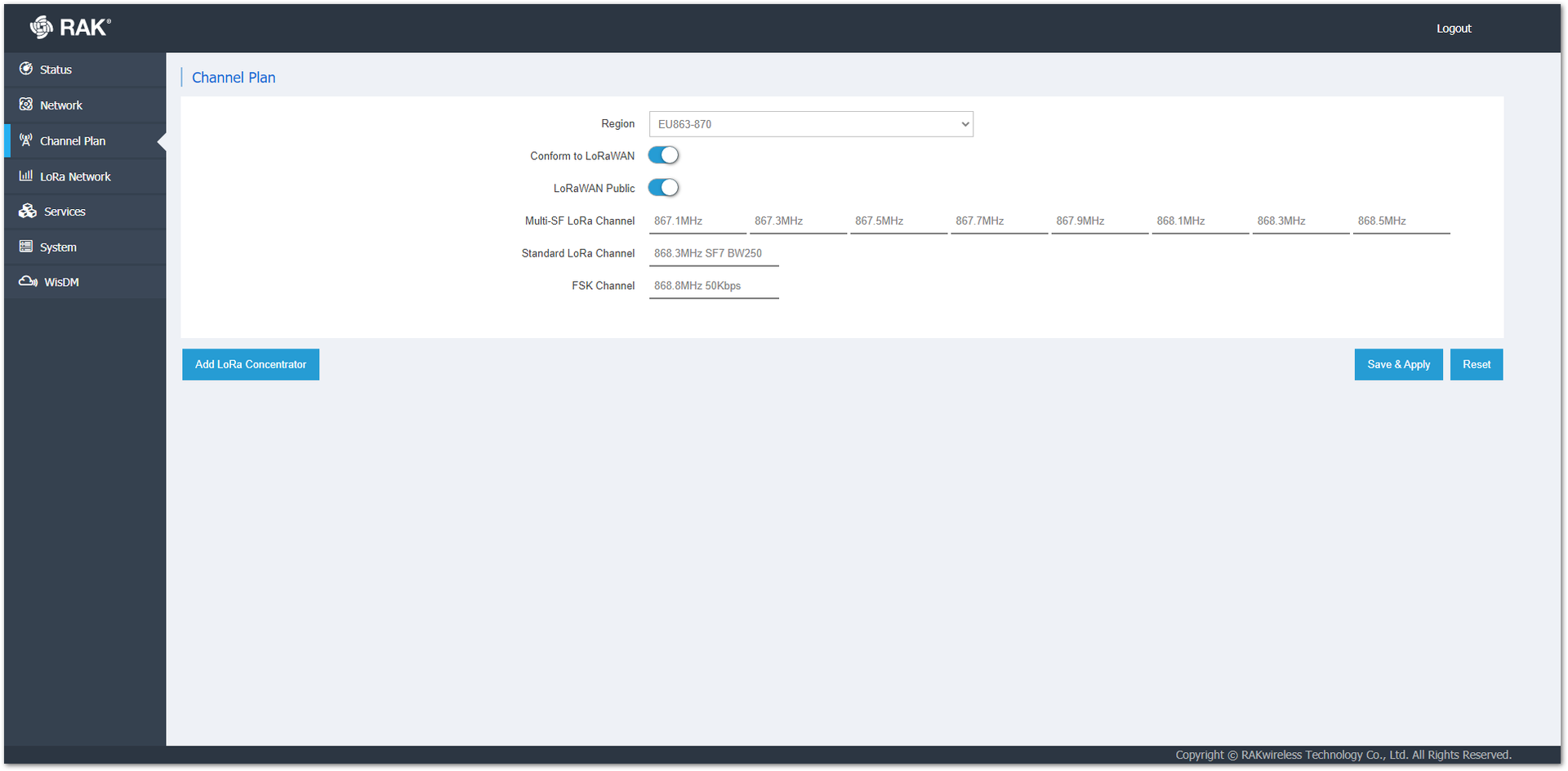Click the LoRaWAN Public label
Screen dimensions: 1568x771
pyautogui.click(x=594, y=189)
